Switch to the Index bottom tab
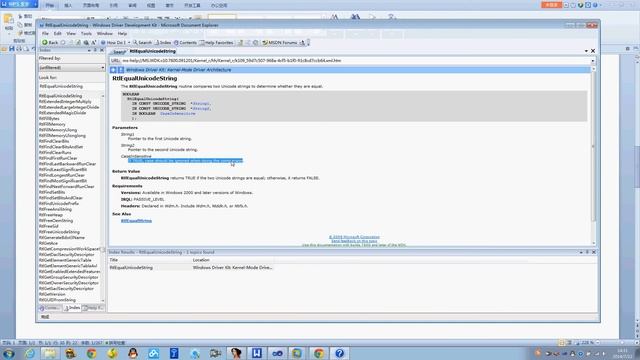 tap(72, 308)
